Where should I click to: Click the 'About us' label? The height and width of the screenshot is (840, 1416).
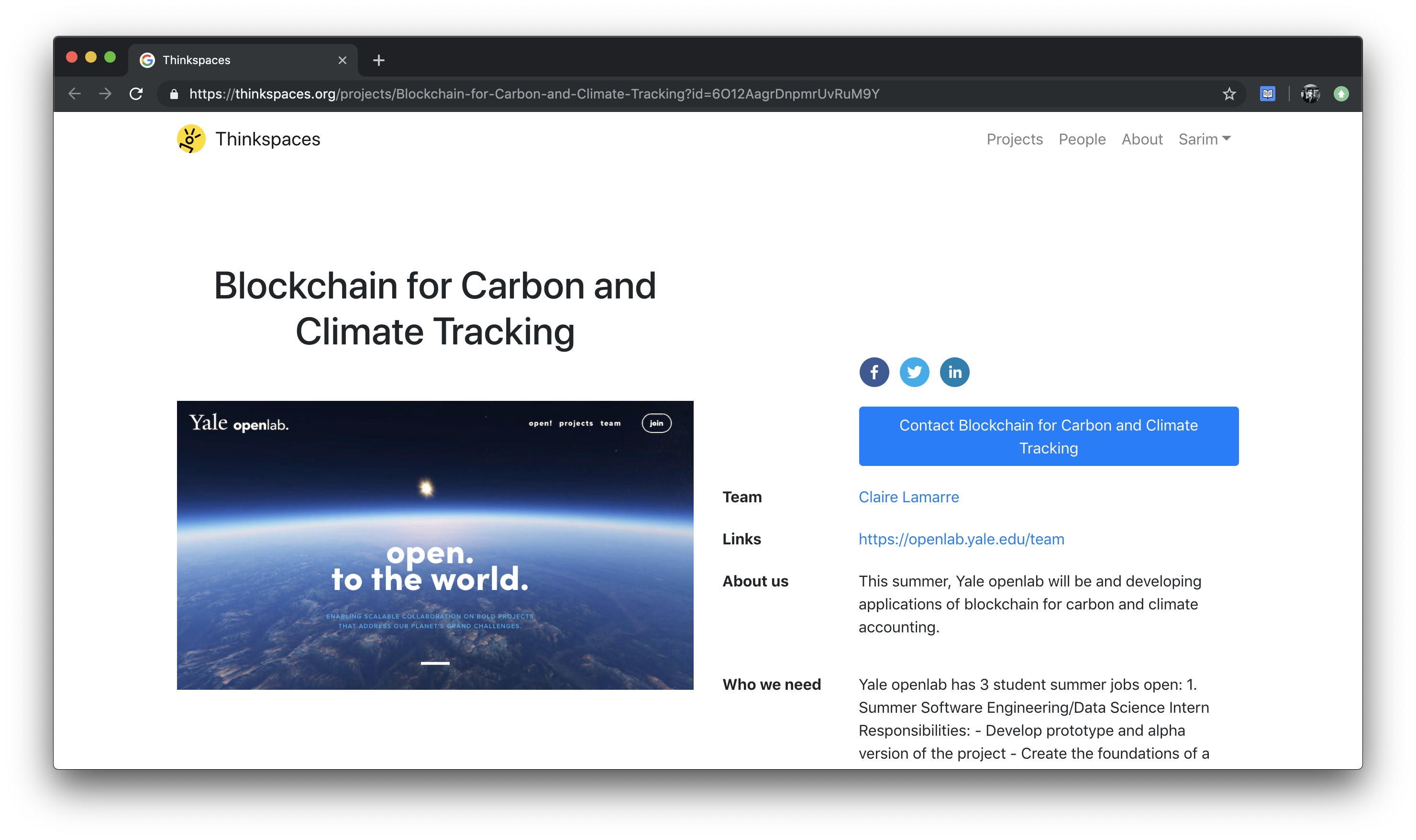(x=755, y=581)
